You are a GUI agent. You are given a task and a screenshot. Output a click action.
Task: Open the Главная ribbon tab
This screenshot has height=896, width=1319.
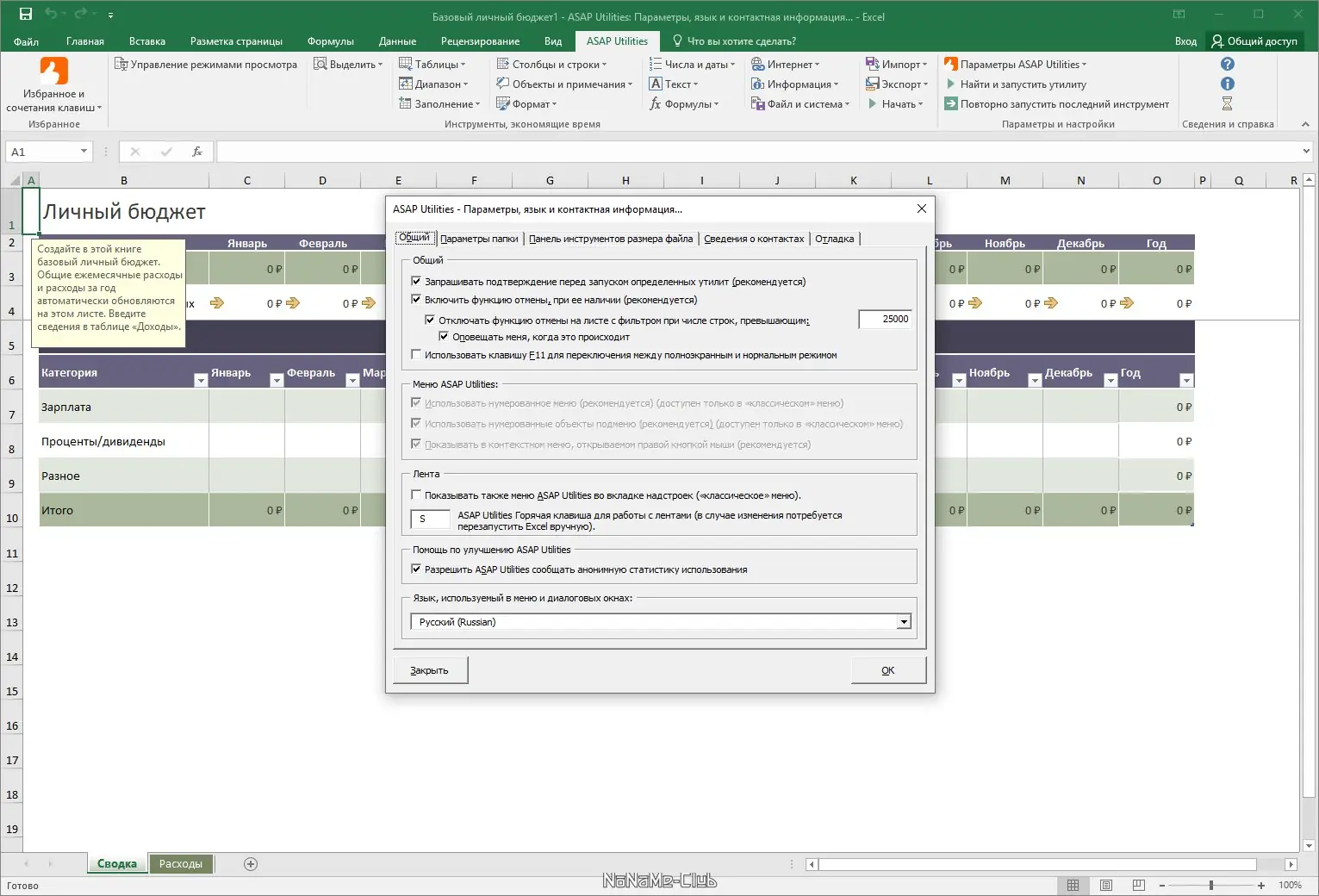[x=85, y=41]
